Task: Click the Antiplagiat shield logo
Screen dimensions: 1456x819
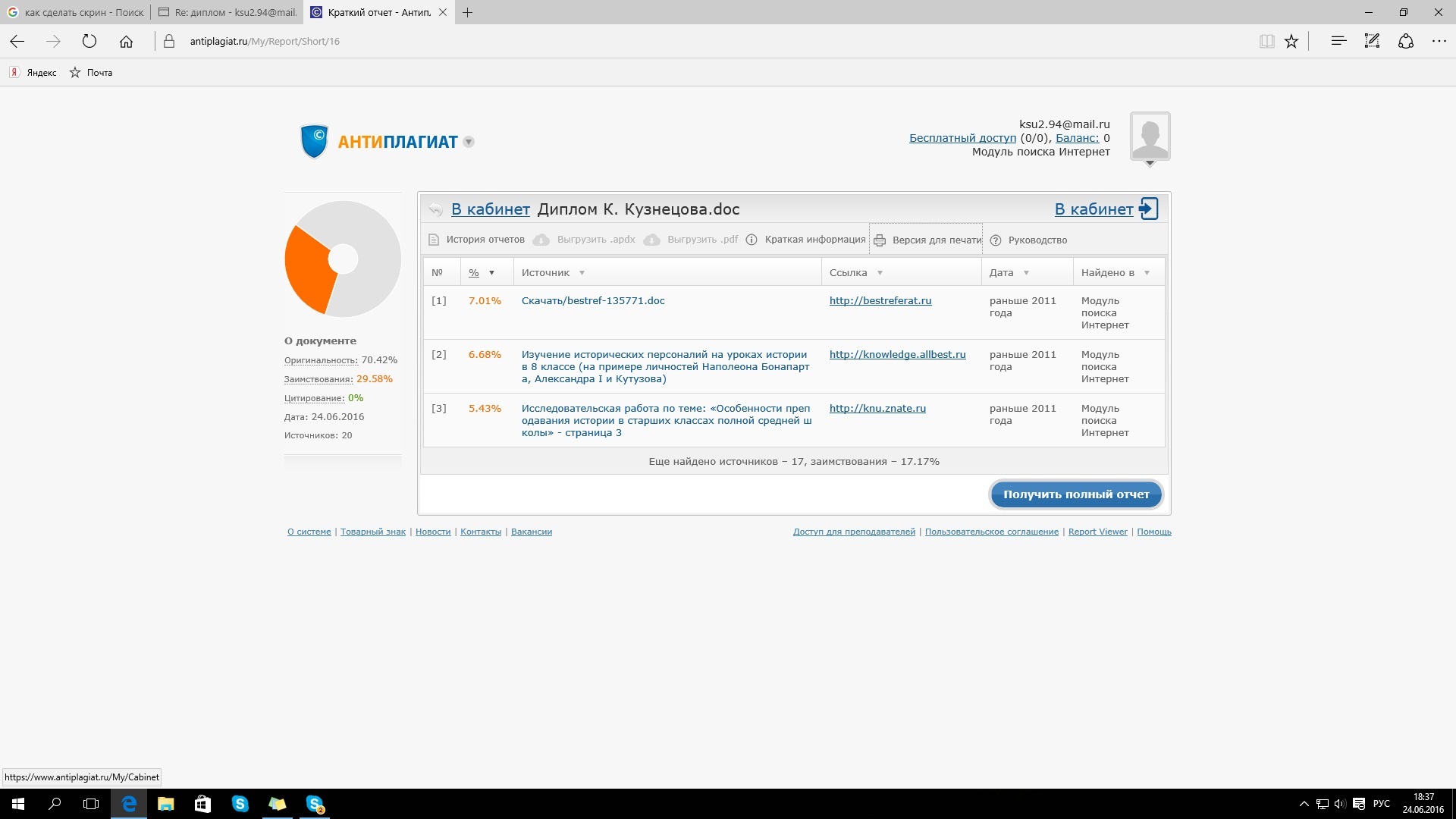Action: click(x=314, y=141)
